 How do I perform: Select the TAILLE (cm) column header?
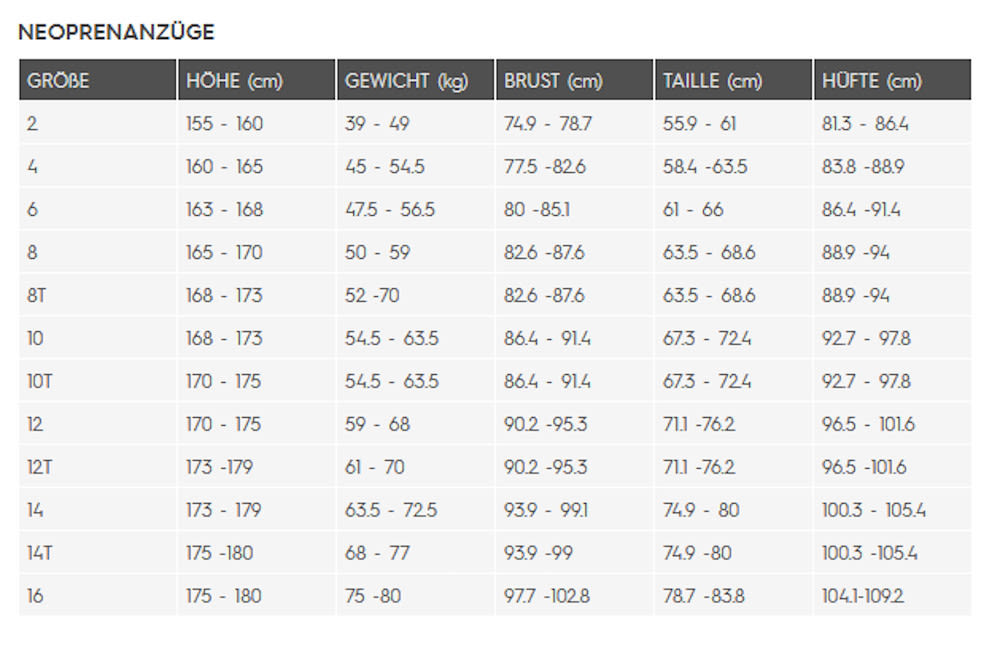pyautogui.click(x=733, y=80)
